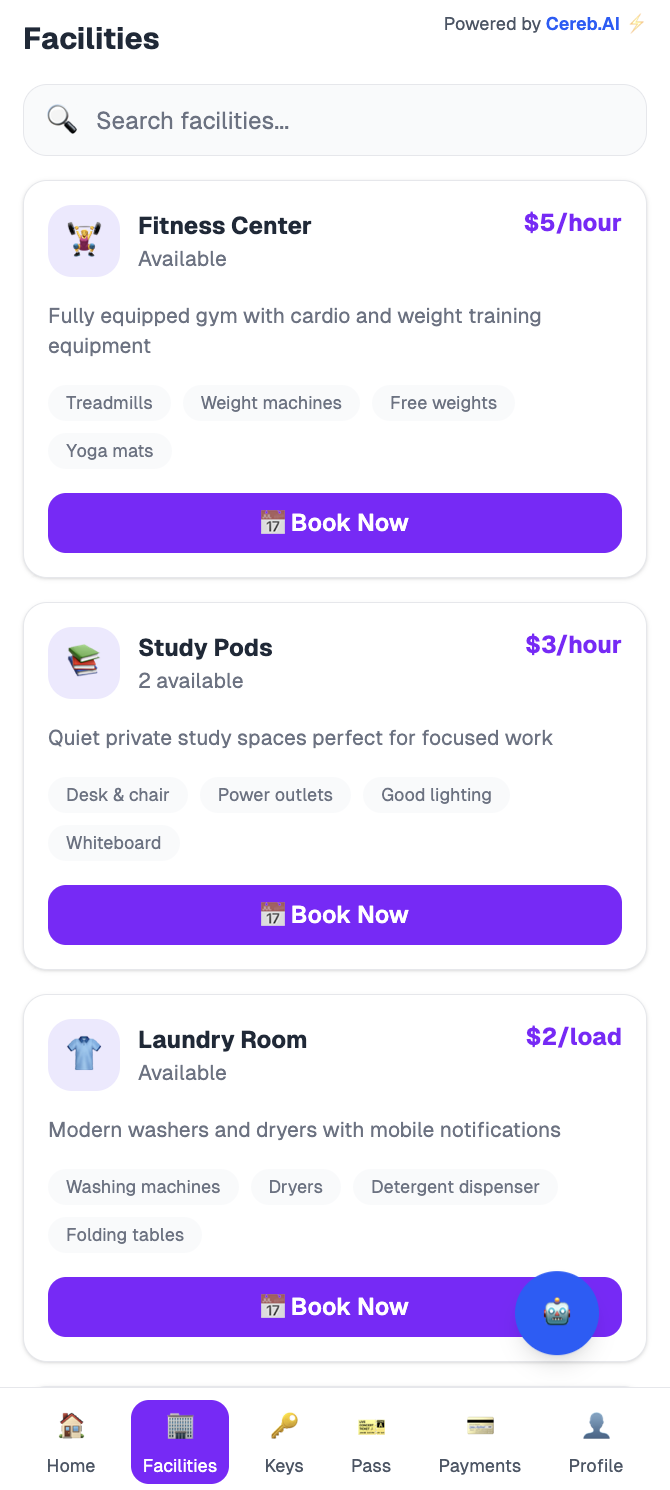670x1490 pixels.
Task: Click the search magnifier icon
Action: click(x=61, y=119)
